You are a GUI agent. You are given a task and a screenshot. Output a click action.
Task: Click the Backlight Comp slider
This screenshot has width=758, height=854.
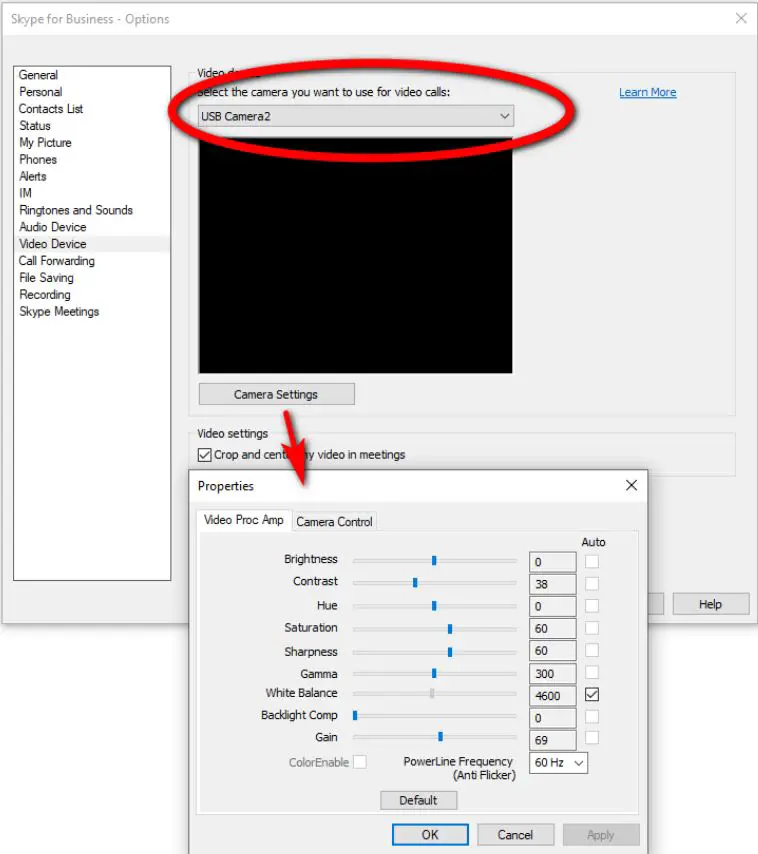(x=434, y=716)
